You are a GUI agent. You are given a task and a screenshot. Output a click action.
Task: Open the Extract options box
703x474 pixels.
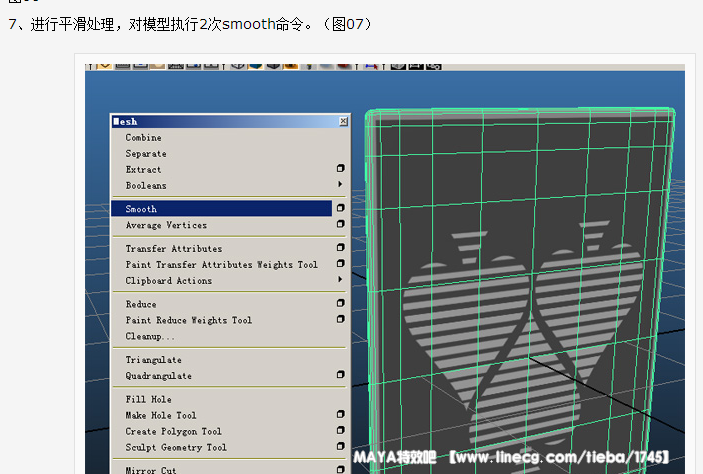point(341,169)
